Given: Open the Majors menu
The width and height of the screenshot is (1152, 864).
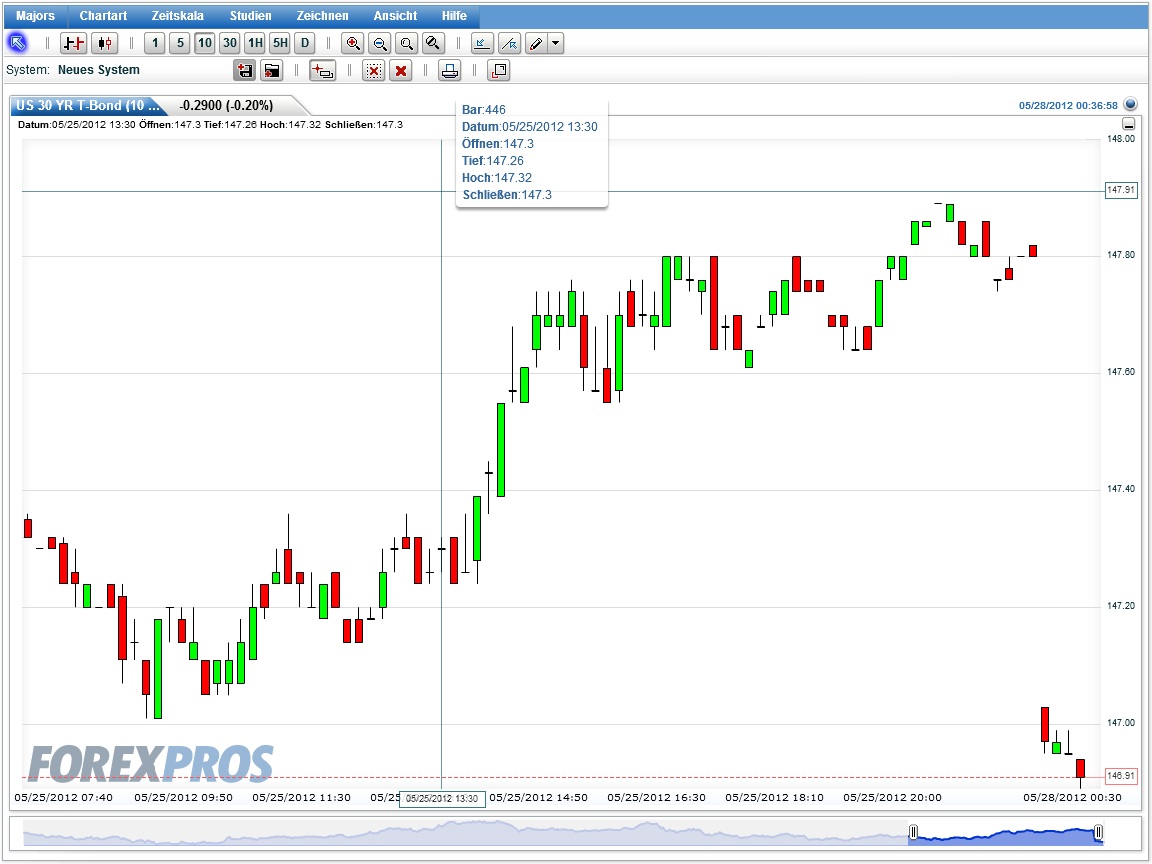Looking at the screenshot, I should (x=35, y=15).
